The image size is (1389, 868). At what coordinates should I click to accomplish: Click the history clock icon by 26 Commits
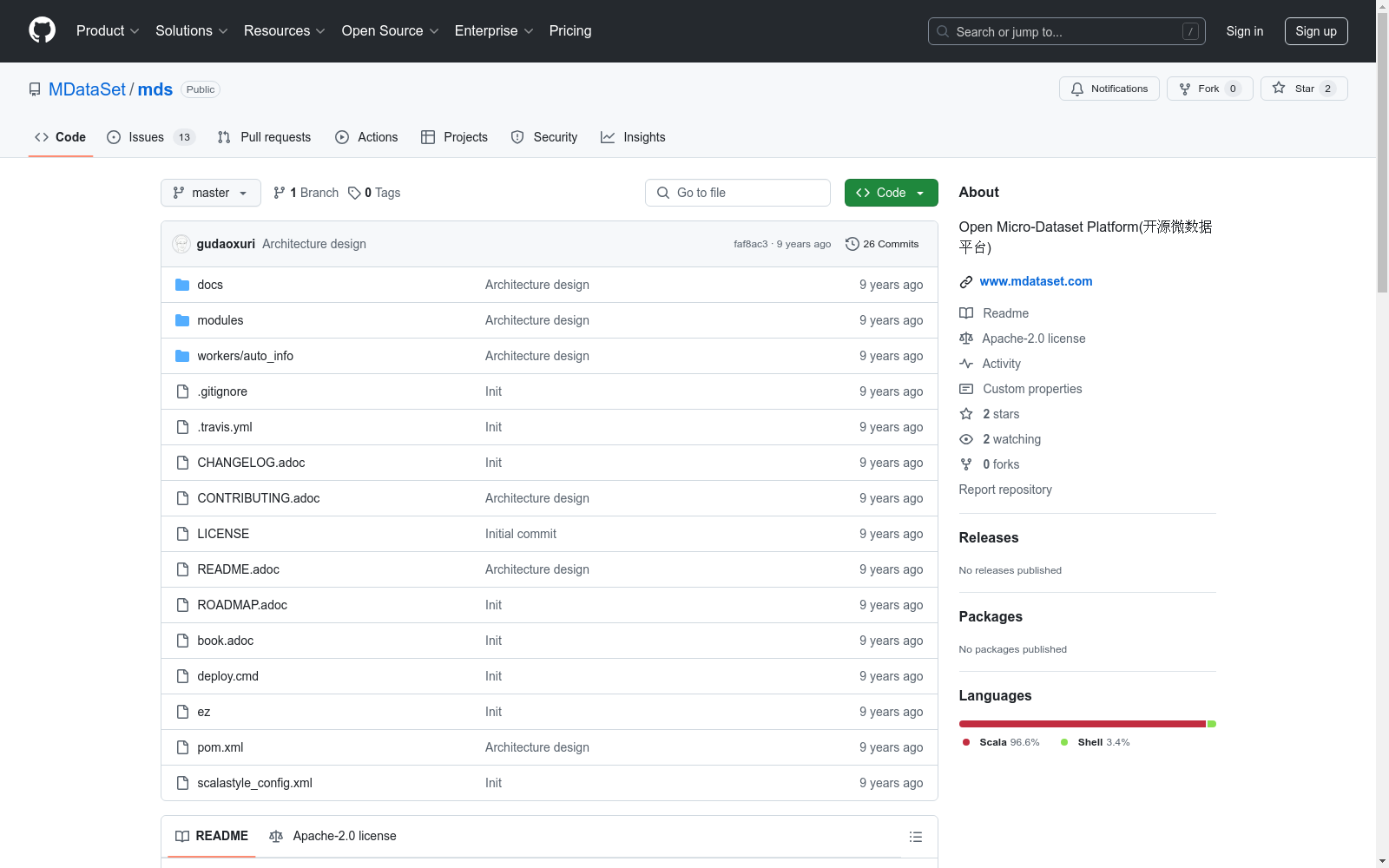pos(852,244)
